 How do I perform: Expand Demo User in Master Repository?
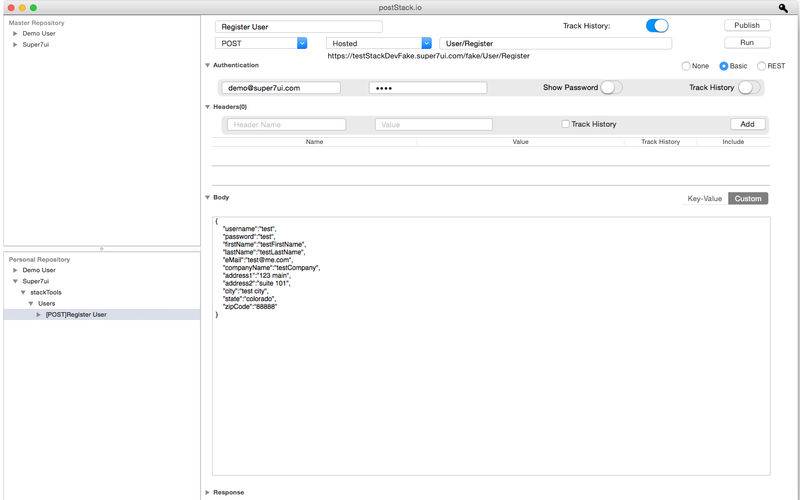(15, 33)
